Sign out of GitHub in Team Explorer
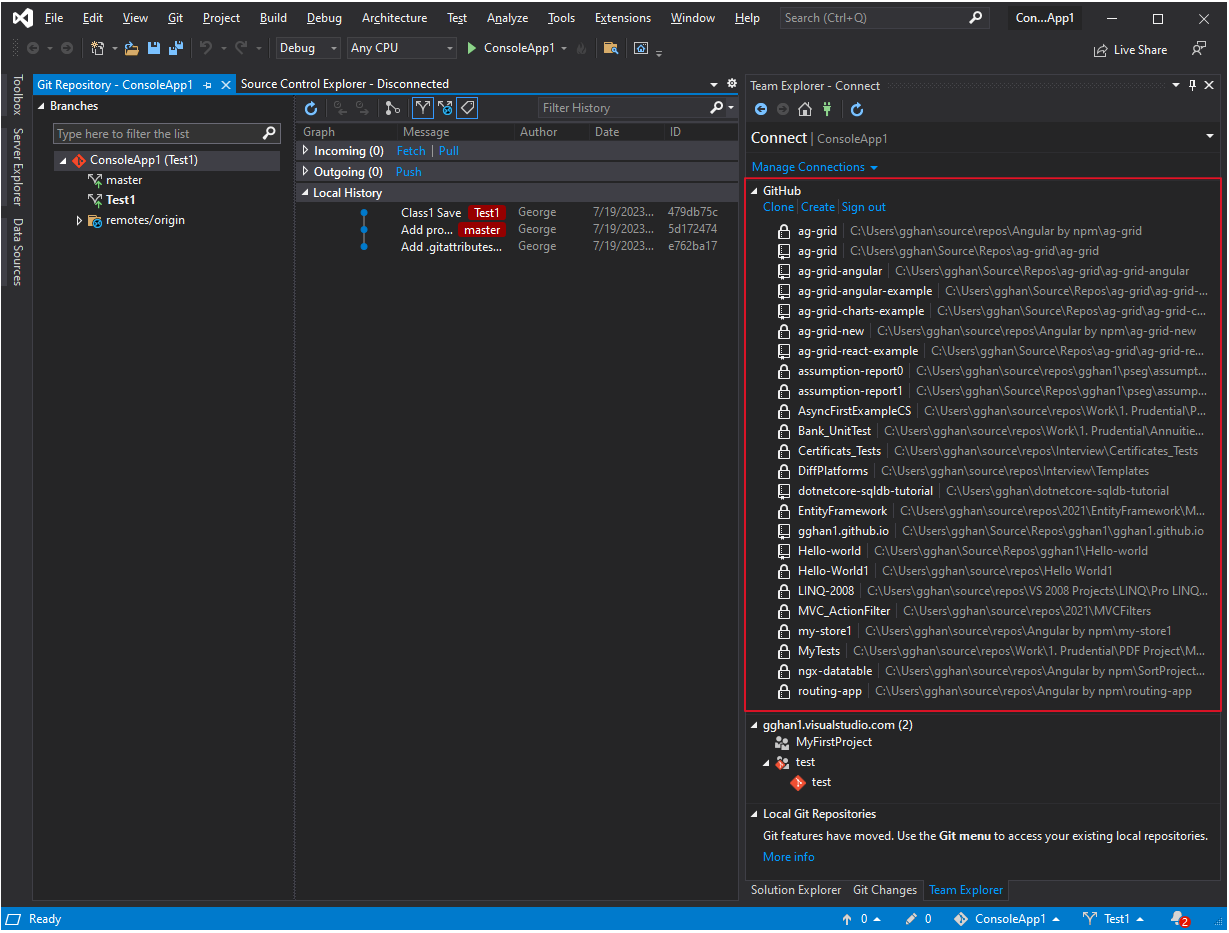Image resolution: width=1229 pixels, height=933 pixels. (863, 206)
